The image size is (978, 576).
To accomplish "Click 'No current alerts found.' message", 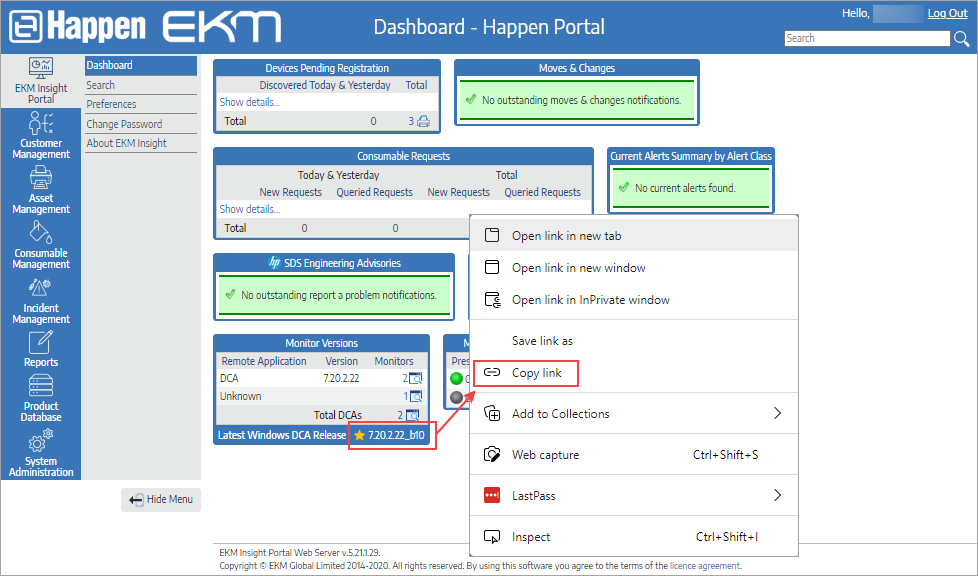I will click(x=685, y=188).
